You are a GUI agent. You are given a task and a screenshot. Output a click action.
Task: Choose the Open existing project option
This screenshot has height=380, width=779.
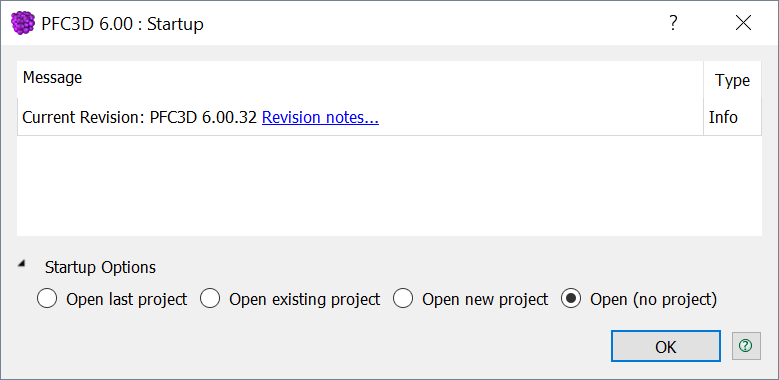click(210, 299)
